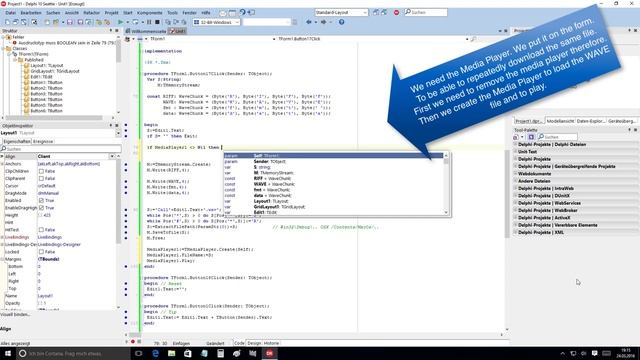Viewport: 640px width, 360px height.
Task: Expand Delphi Projekte | XML palette category
Action: pyautogui.click(x=515, y=232)
